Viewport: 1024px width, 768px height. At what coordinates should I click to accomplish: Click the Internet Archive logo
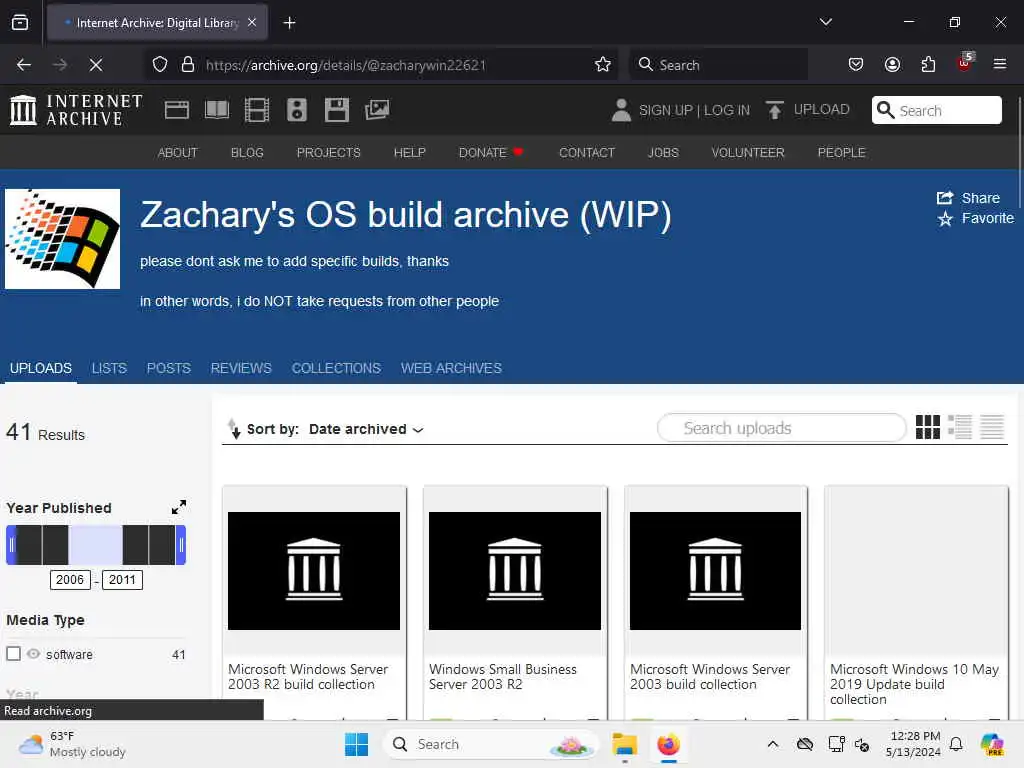point(76,110)
